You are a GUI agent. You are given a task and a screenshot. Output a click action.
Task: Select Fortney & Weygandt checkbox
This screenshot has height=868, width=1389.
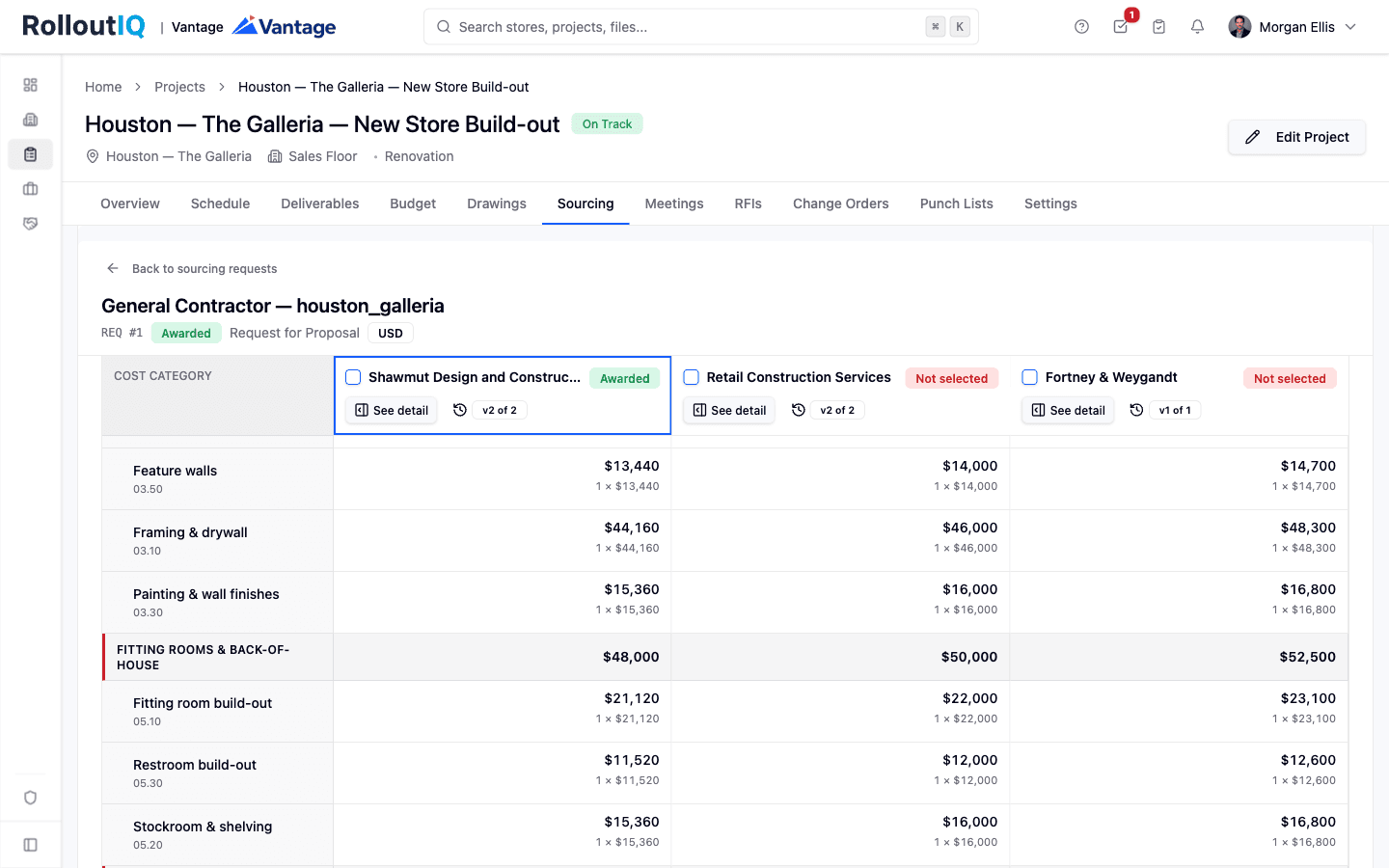click(1029, 377)
